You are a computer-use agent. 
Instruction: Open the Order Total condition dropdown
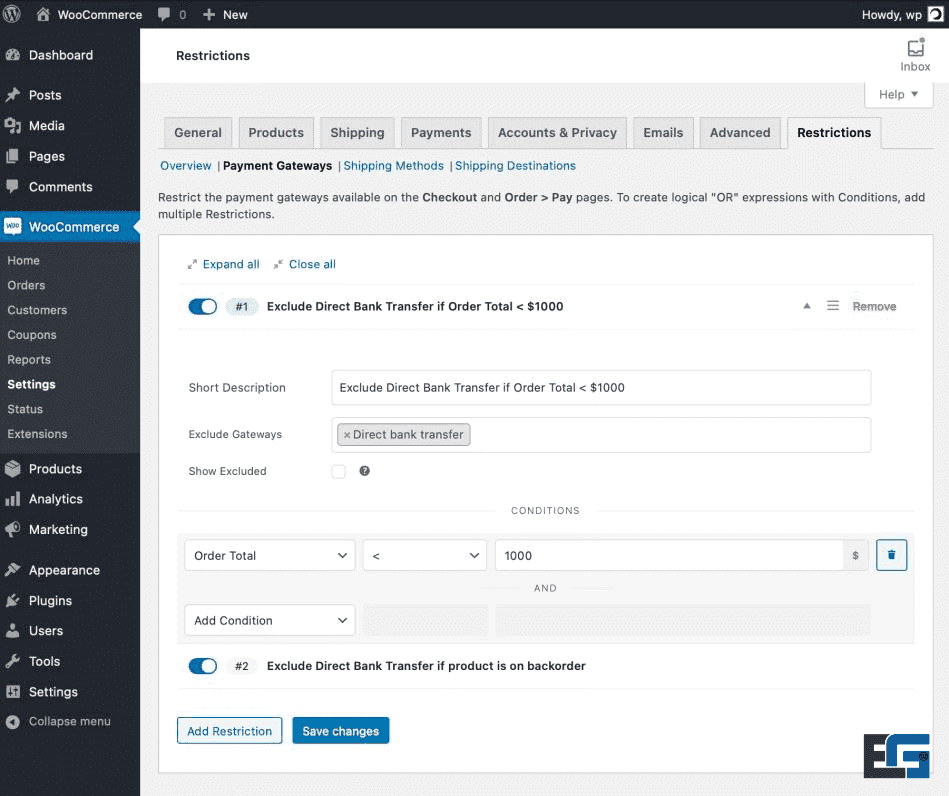click(x=269, y=555)
